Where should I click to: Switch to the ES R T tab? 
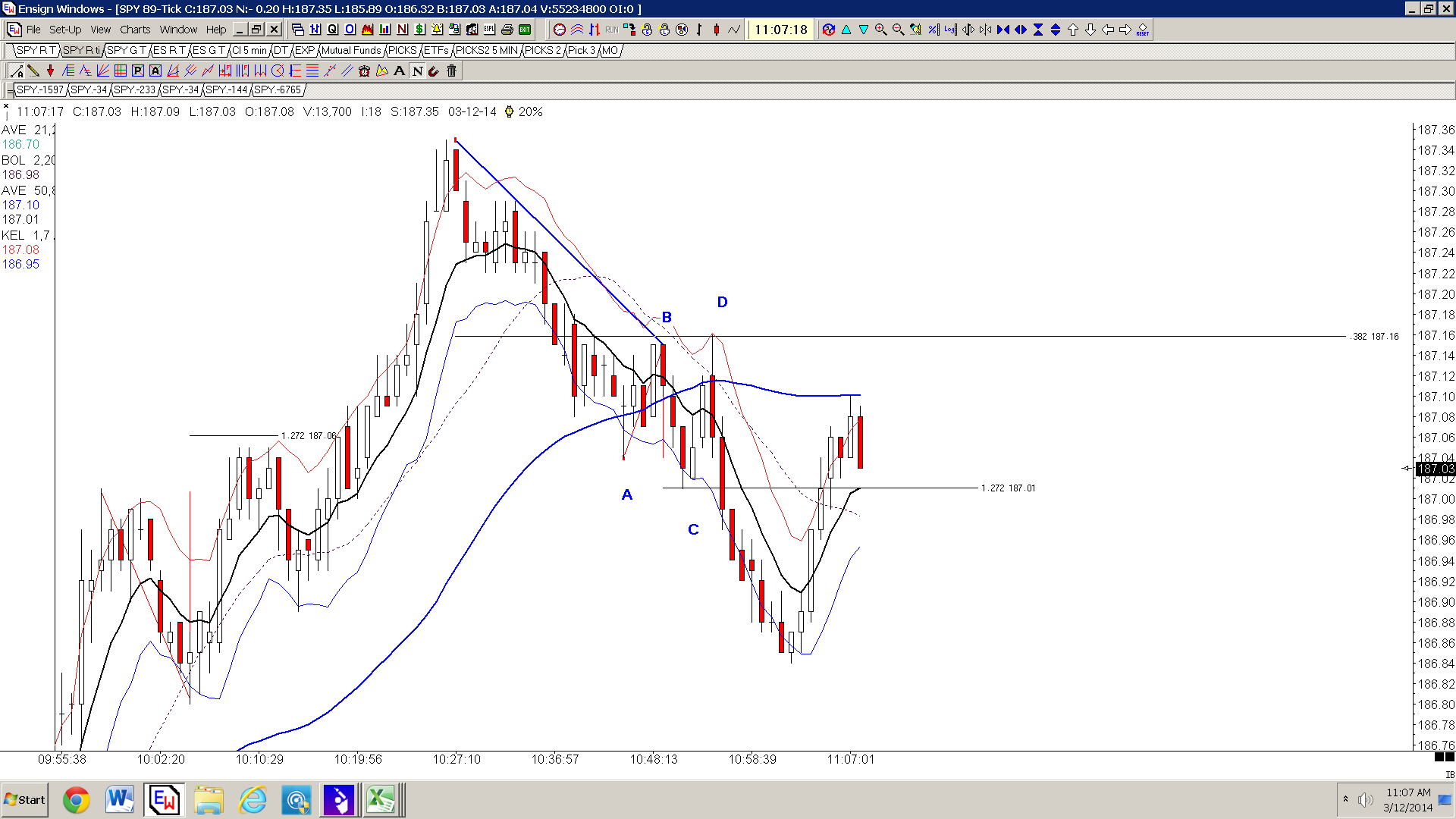coord(169,50)
